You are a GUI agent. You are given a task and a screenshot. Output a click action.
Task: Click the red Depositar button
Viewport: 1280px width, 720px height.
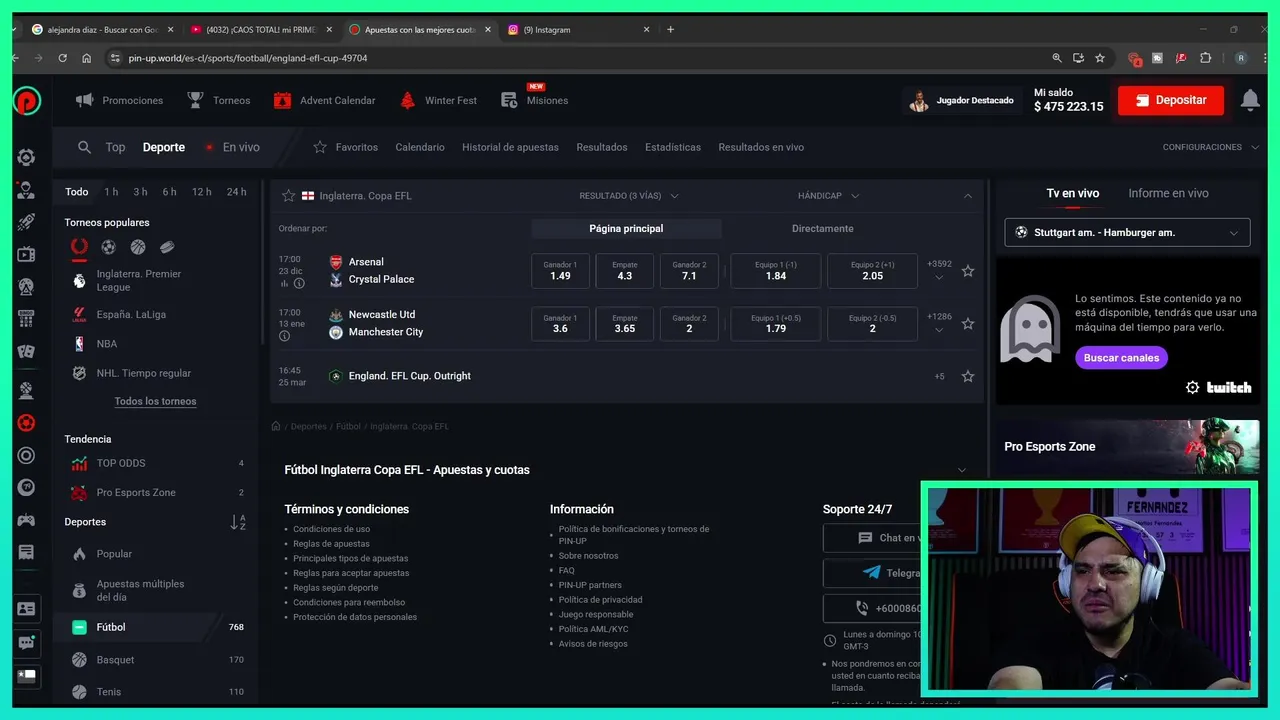(1171, 100)
